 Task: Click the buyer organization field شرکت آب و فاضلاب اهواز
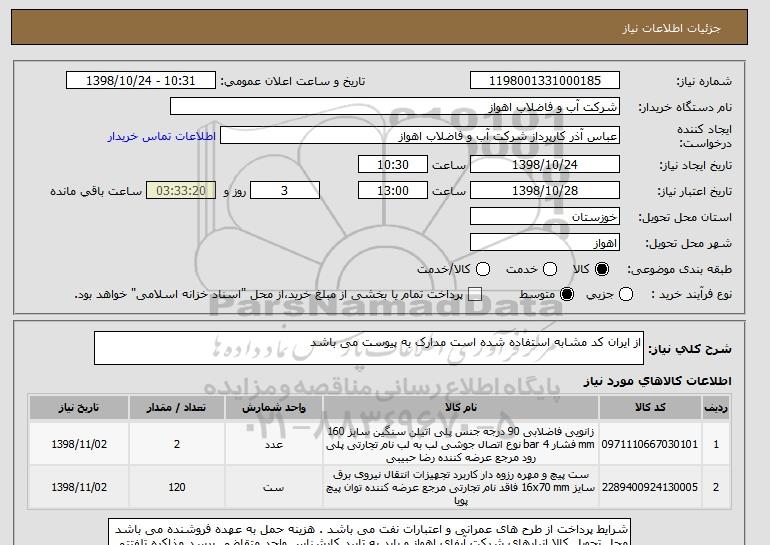[x=395, y=107]
